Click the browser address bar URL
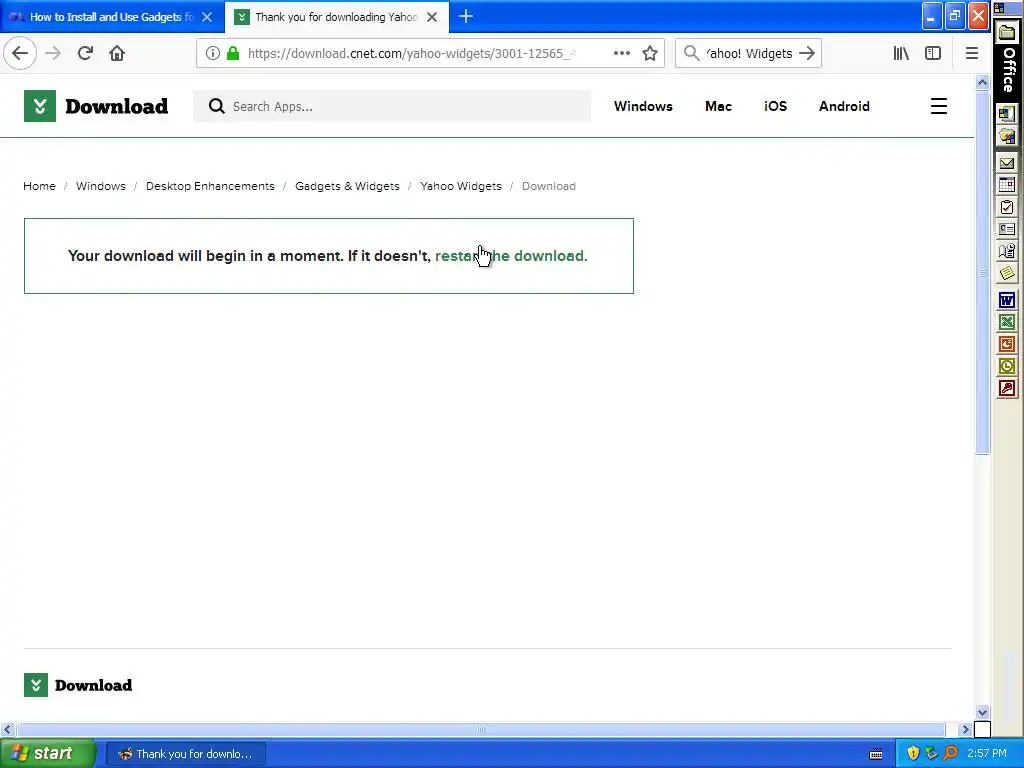Viewport: 1024px width, 768px height. pyautogui.click(x=411, y=54)
